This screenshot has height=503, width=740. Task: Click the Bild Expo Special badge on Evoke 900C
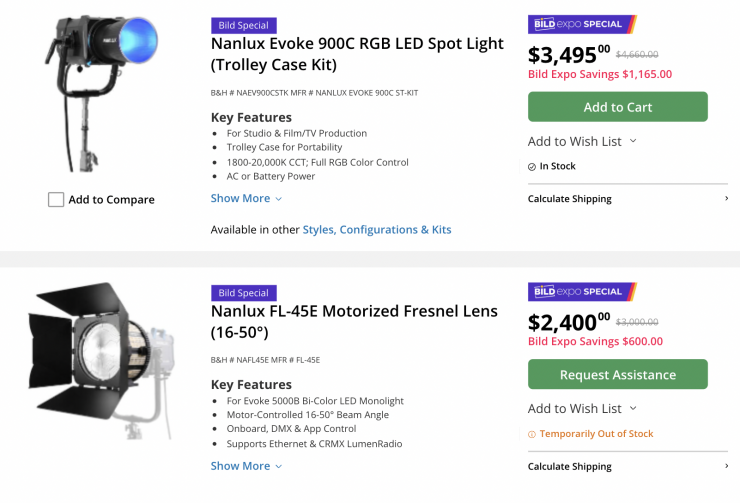tap(582, 24)
